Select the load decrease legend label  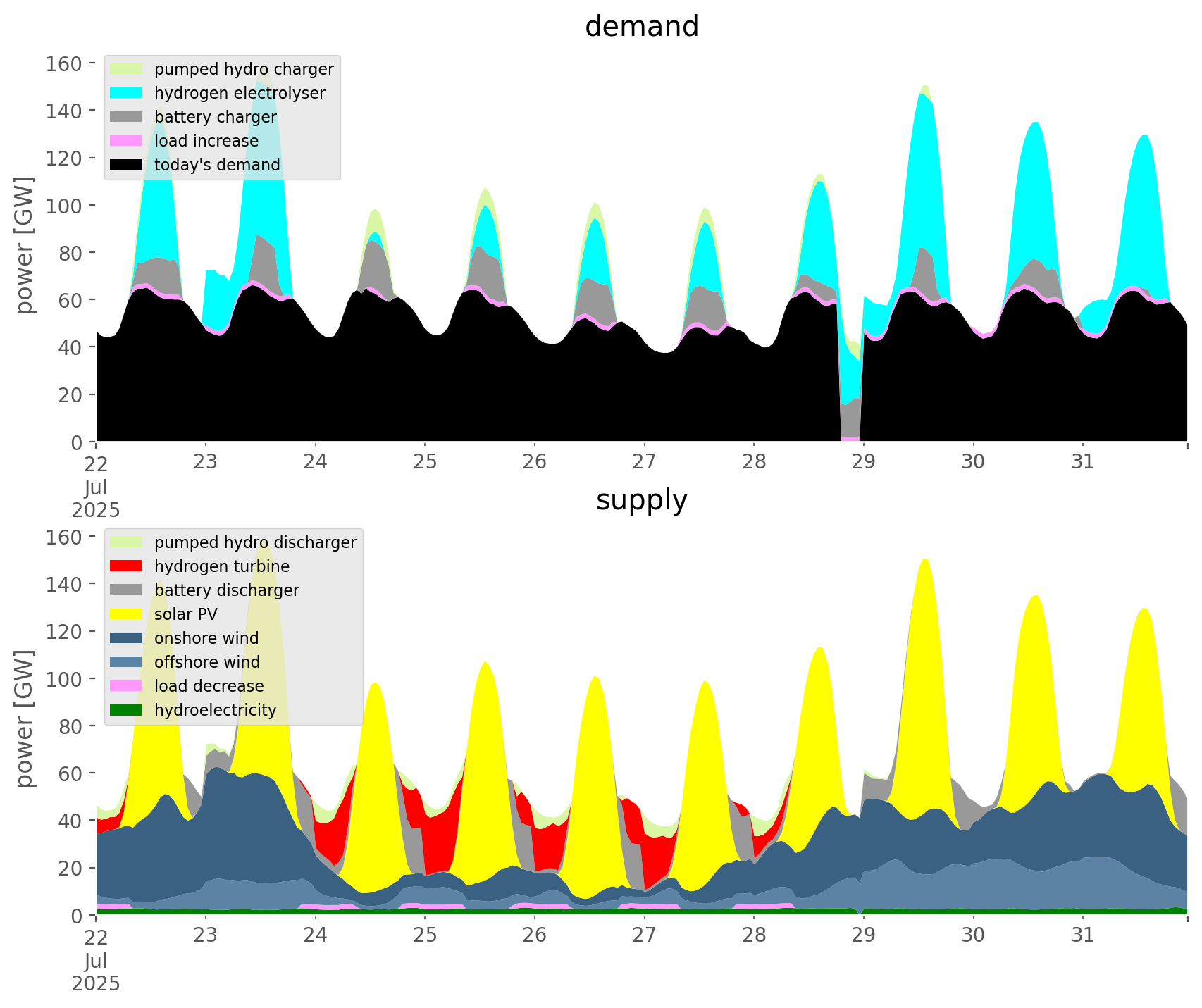point(209,686)
